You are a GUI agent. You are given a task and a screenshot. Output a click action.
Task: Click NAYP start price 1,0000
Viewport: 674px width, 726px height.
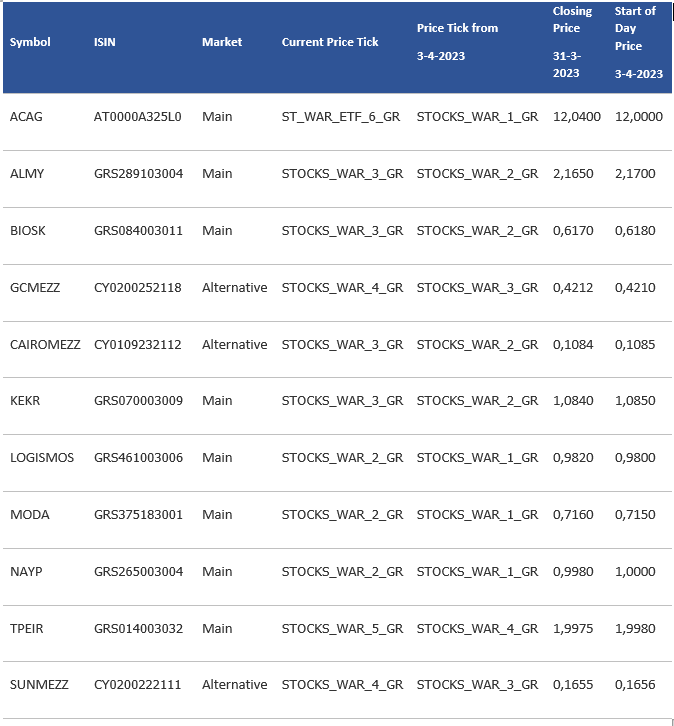(636, 572)
